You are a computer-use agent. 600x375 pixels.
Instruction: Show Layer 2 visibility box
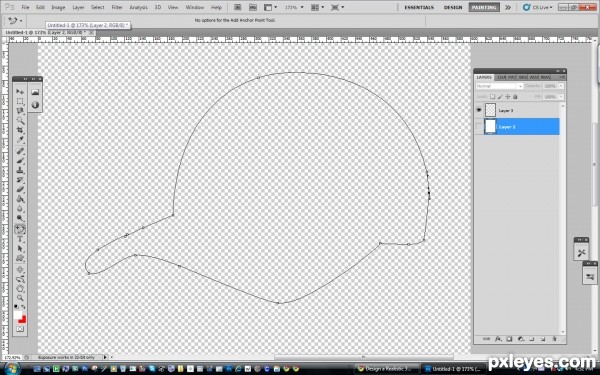point(479,127)
